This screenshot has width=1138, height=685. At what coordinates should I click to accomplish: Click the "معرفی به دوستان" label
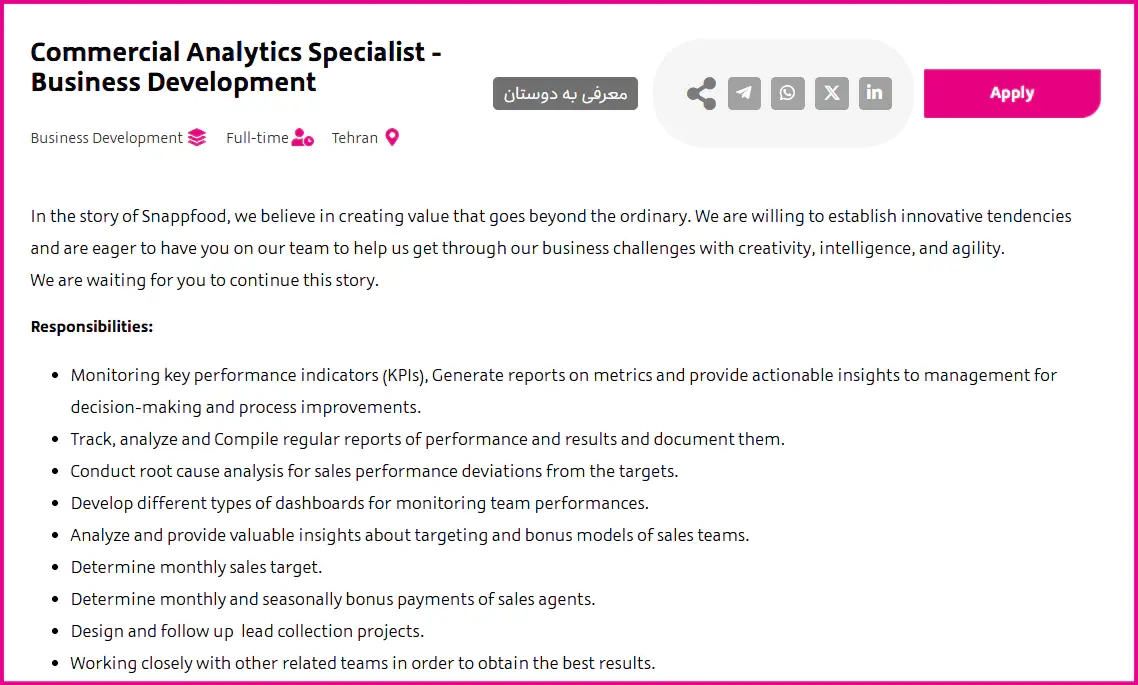coord(565,93)
